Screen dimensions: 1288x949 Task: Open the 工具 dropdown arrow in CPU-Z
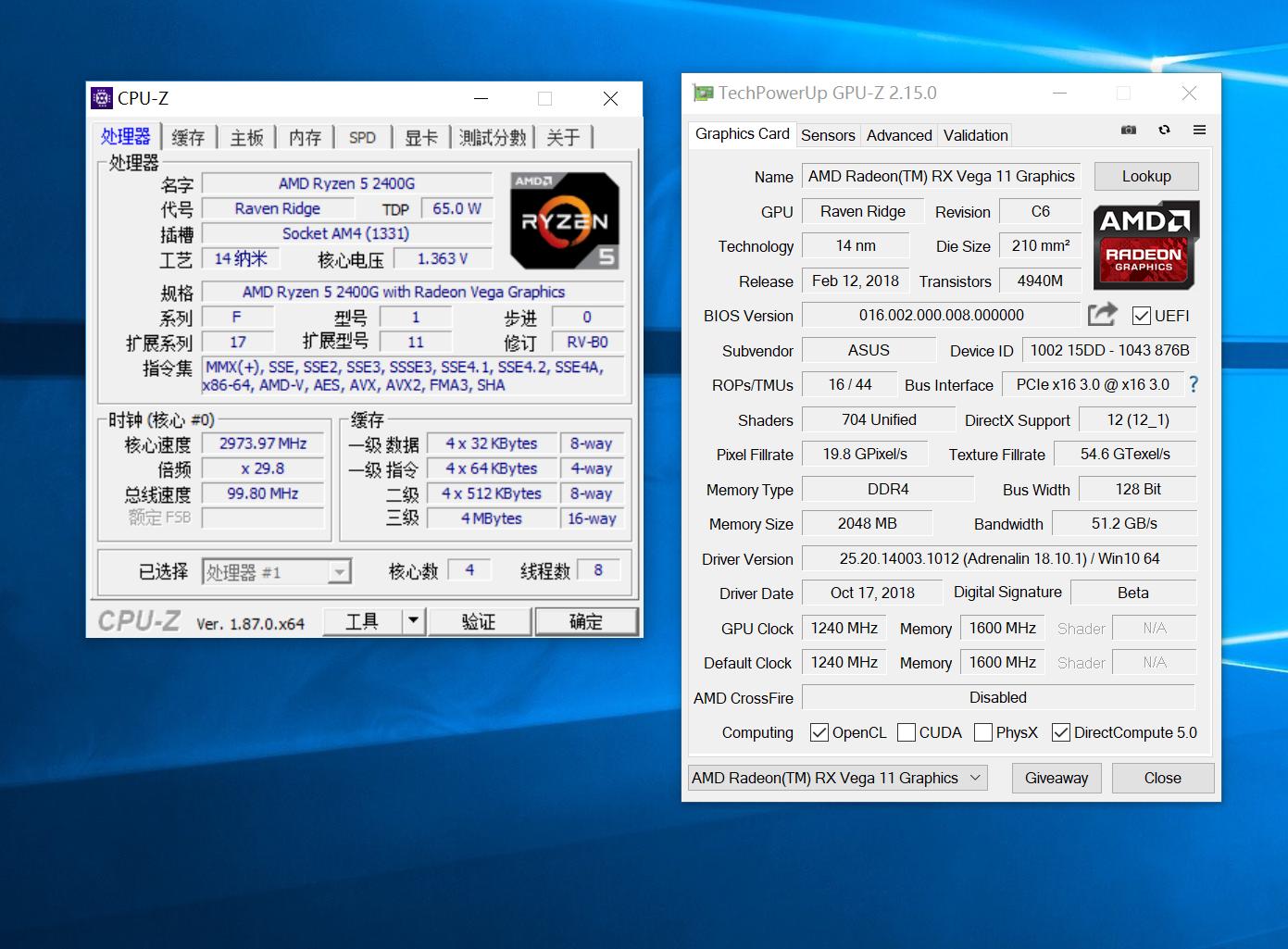(413, 621)
